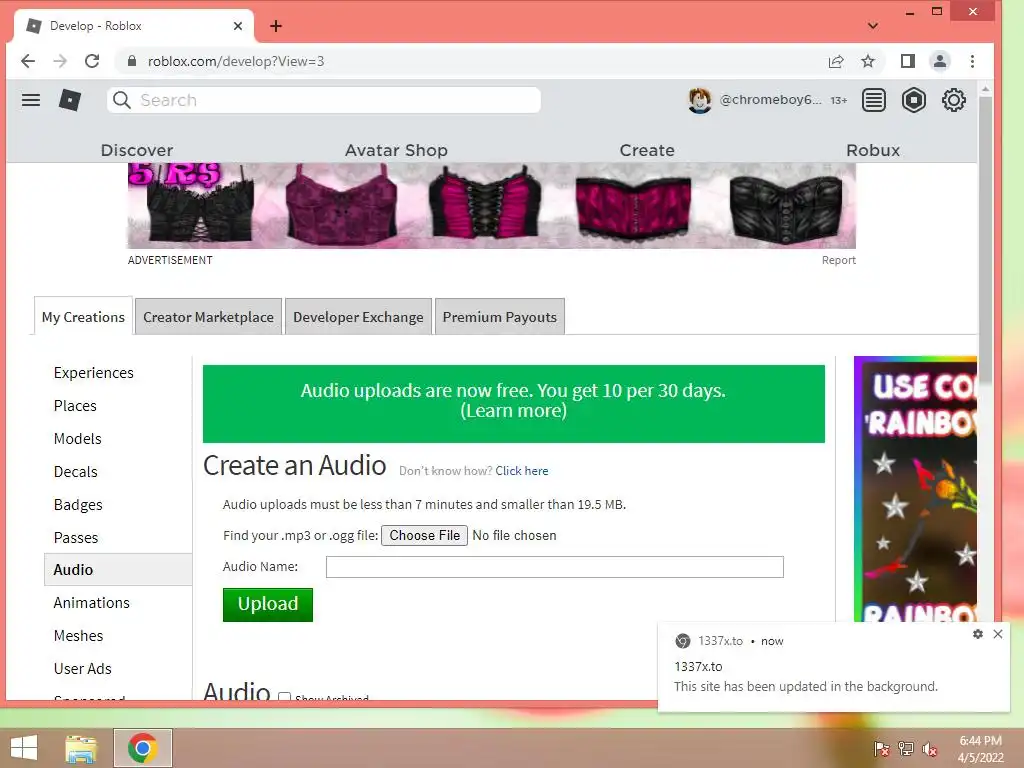
Task: Open File Explorer from taskbar
Action: point(81,748)
